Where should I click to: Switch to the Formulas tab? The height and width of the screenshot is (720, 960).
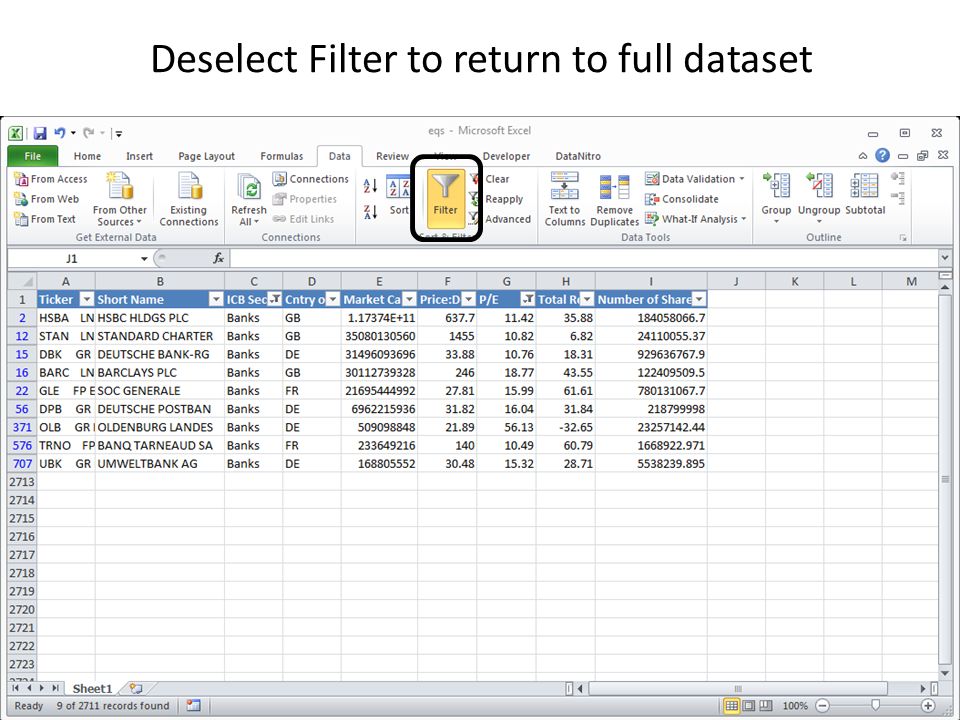click(x=282, y=156)
